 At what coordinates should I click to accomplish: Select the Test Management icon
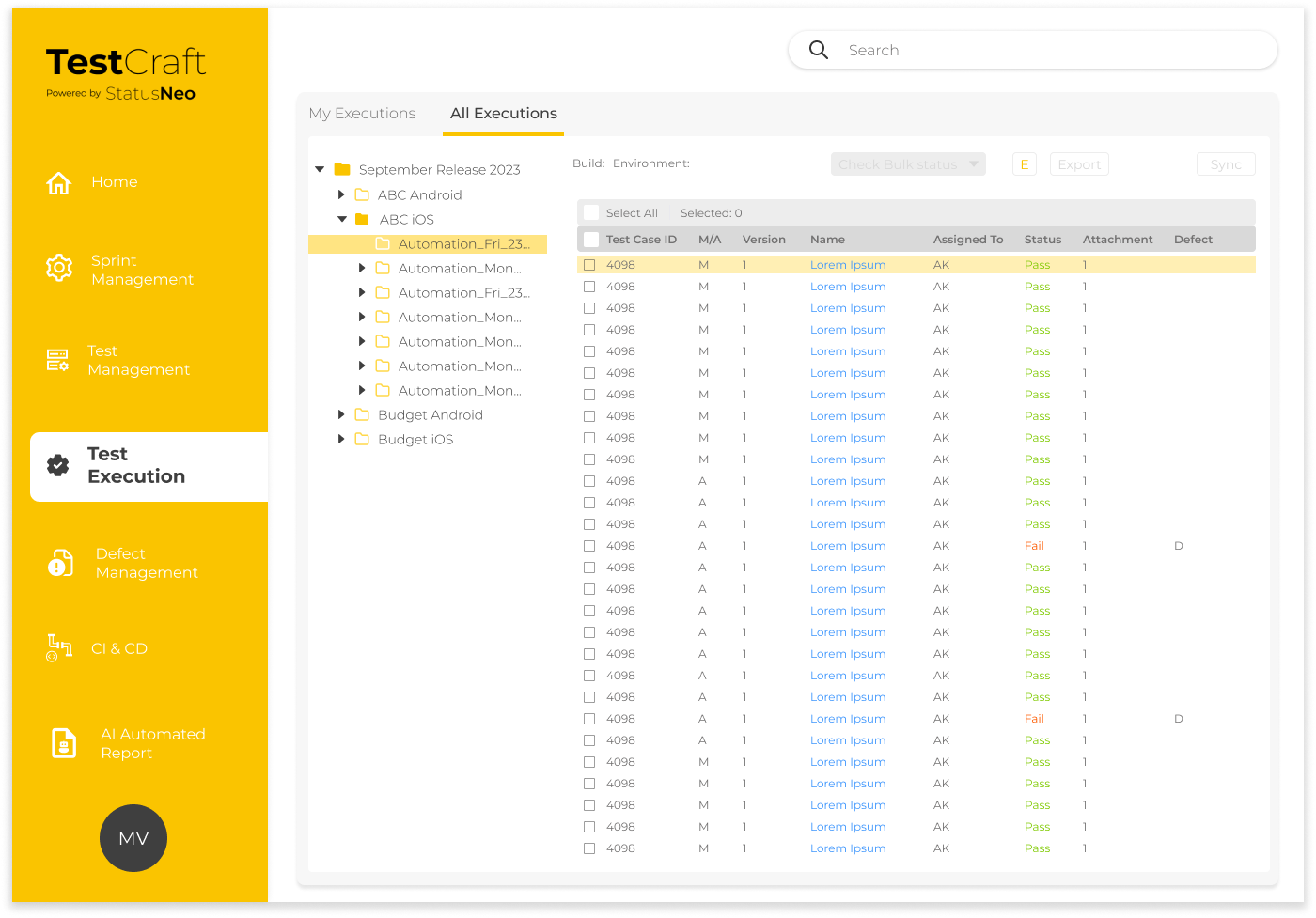[x=57, y=360]
